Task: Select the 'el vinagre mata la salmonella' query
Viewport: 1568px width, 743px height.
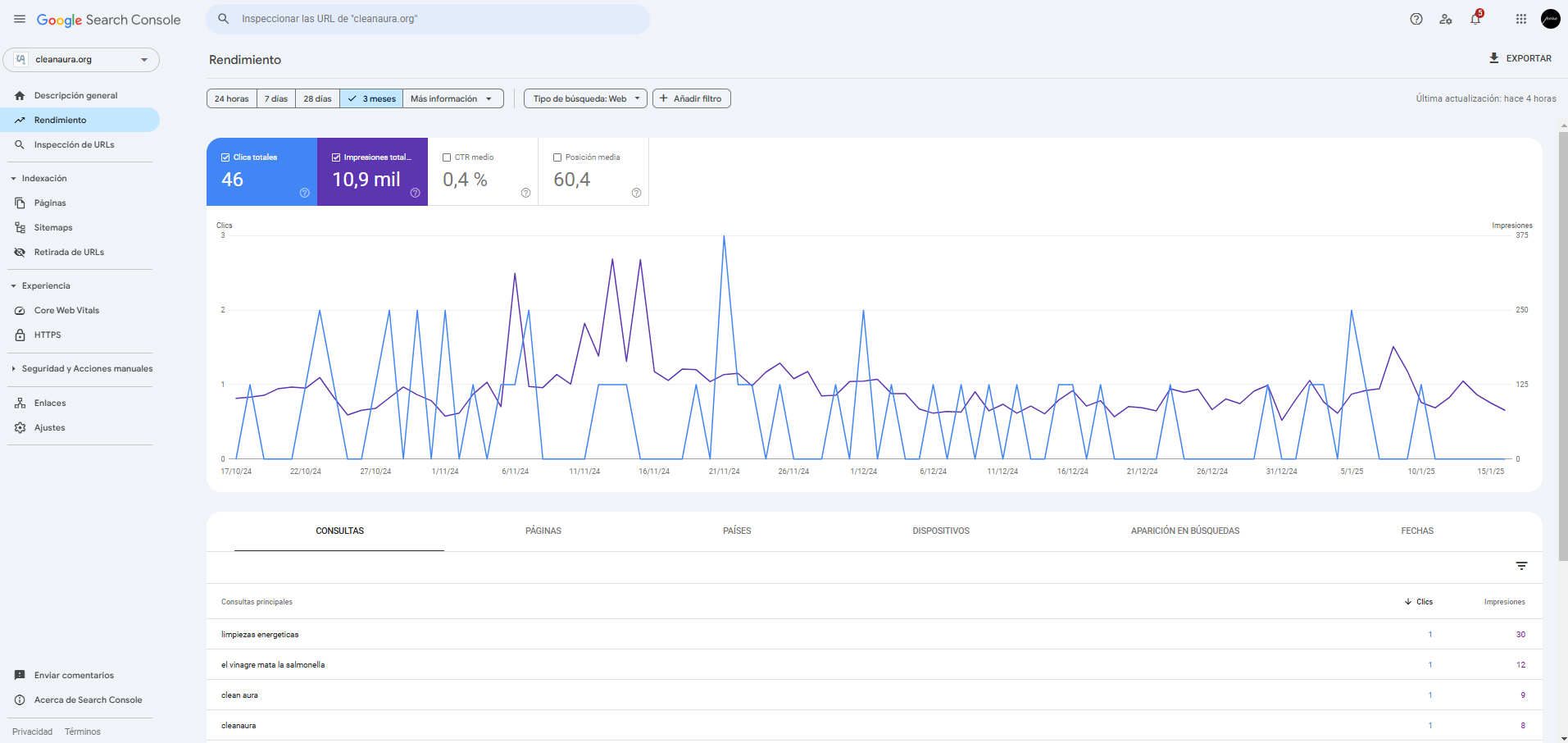Action: coord(874,664)
